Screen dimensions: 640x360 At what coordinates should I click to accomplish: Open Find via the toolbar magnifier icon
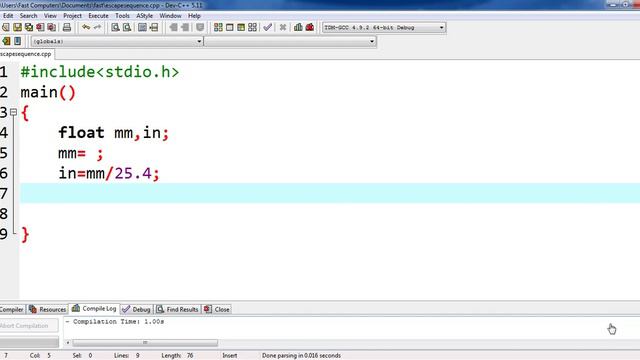pyautogui.click(x=116, y=27)
